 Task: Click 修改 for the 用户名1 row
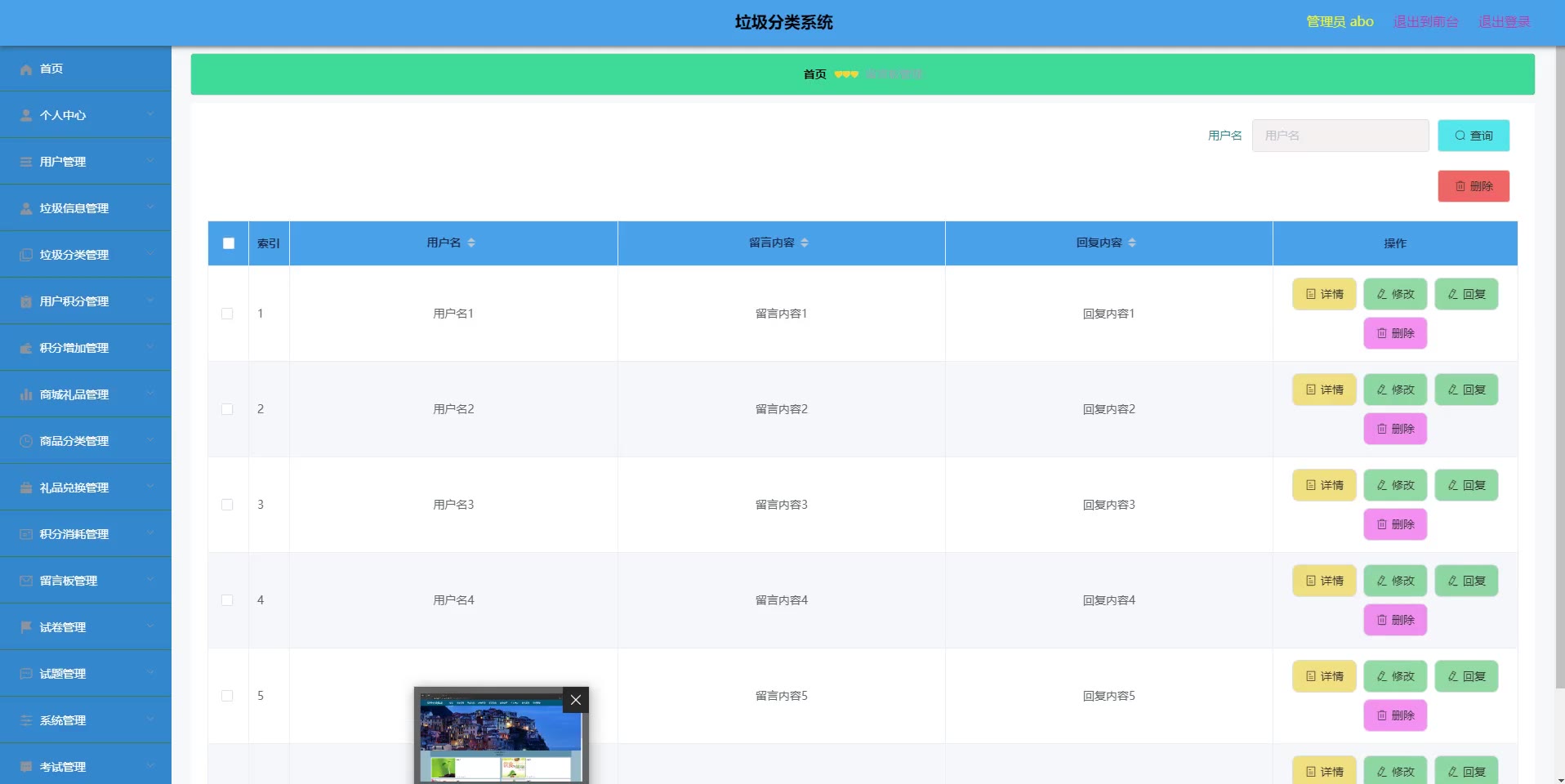click(x=1395, y=294)
